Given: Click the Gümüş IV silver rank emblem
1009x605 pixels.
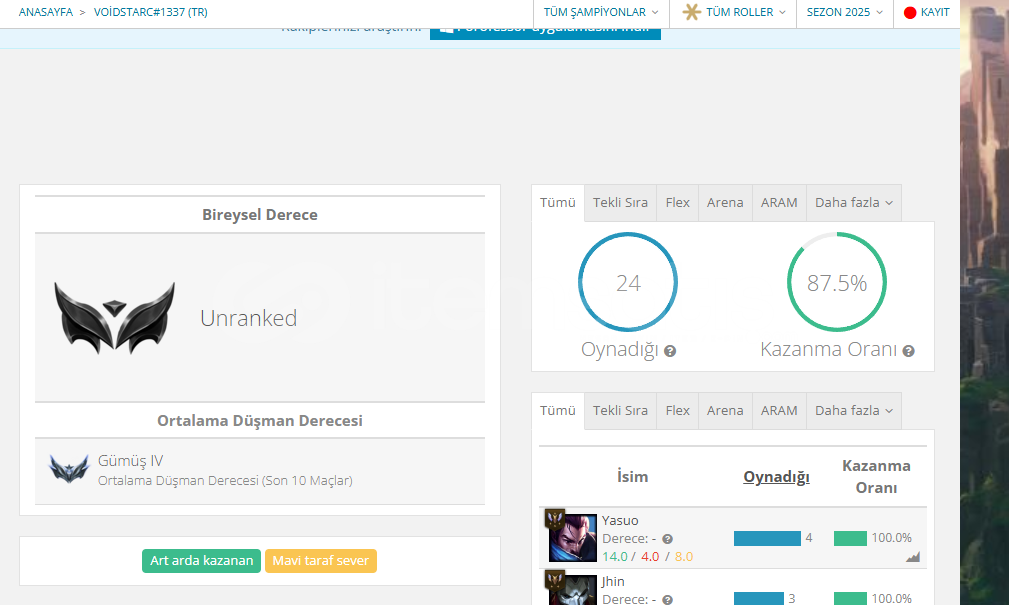Looking at the screenshot, I should point(69,468).
